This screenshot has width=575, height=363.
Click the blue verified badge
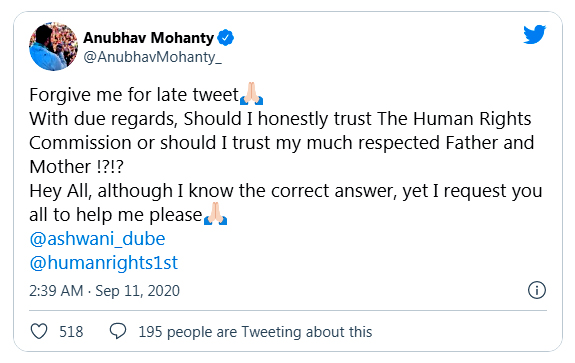pos(225,38)
